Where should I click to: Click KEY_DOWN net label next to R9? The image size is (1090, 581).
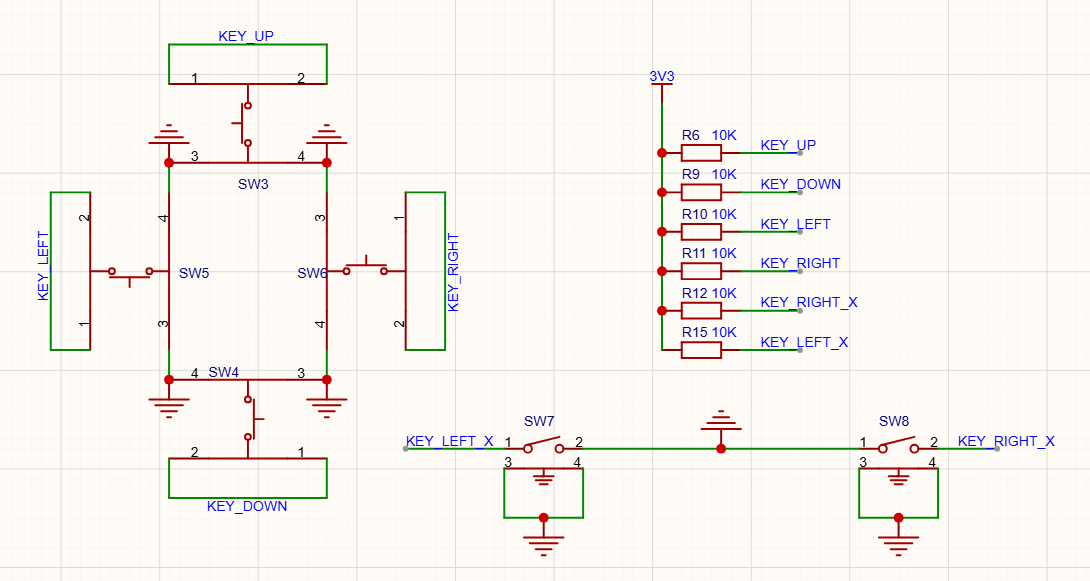pyautogui.click(x=801, y=184)
